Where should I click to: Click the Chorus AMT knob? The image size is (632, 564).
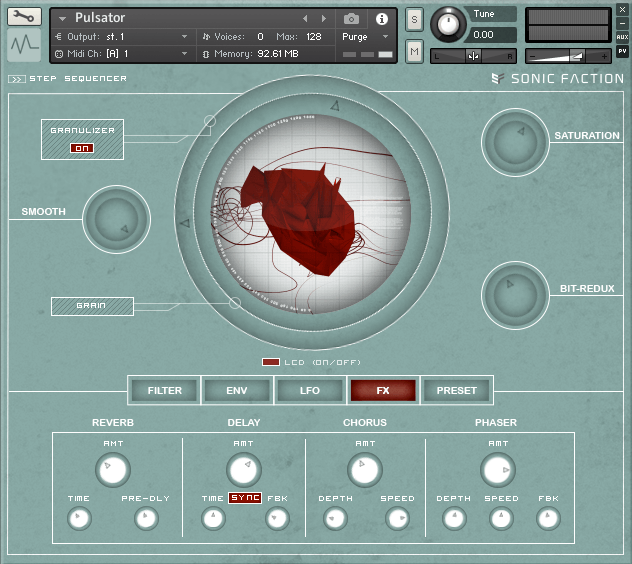pyautogui.click(x=365, y=470)
